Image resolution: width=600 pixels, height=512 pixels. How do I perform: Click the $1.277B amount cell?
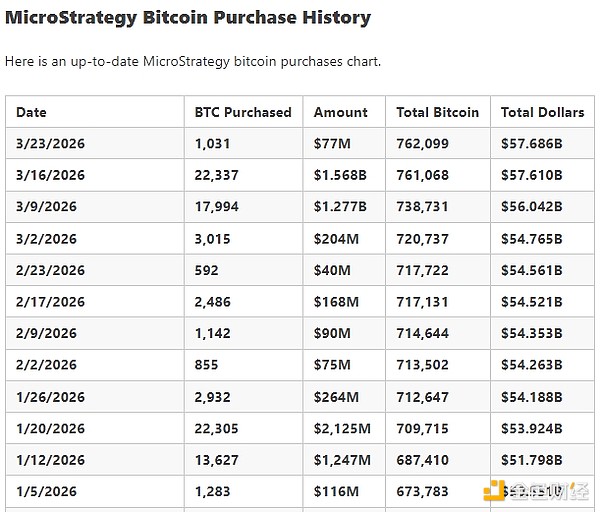click(340, 207)
